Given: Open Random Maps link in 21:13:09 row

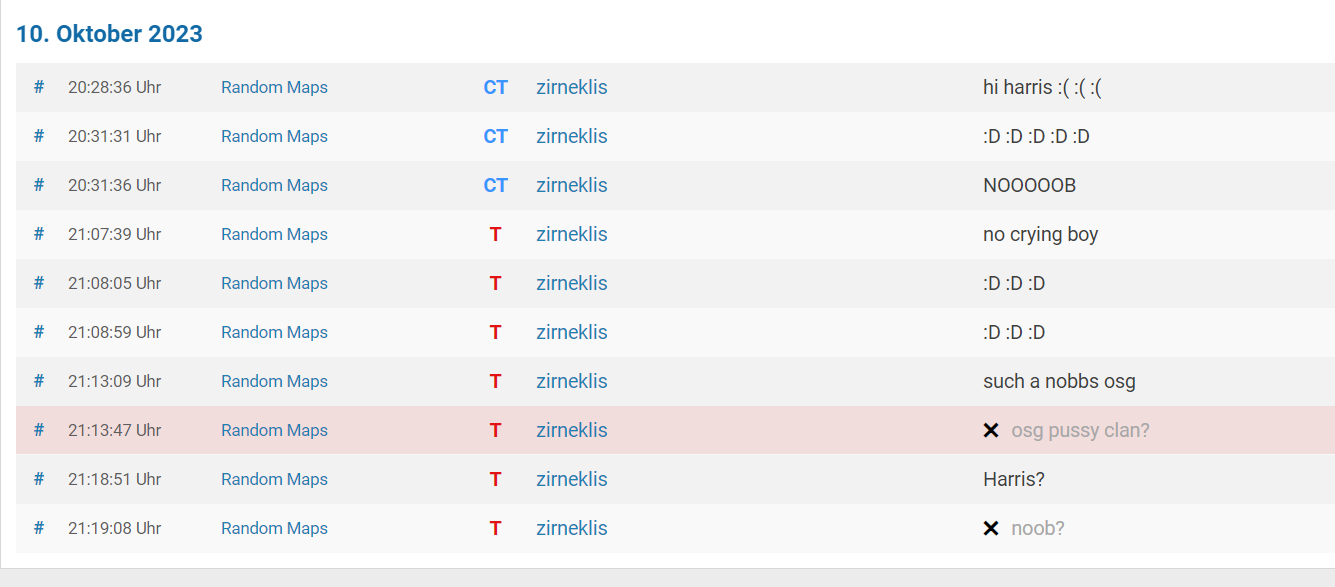Looking at the screenshot, I should 274,381.
